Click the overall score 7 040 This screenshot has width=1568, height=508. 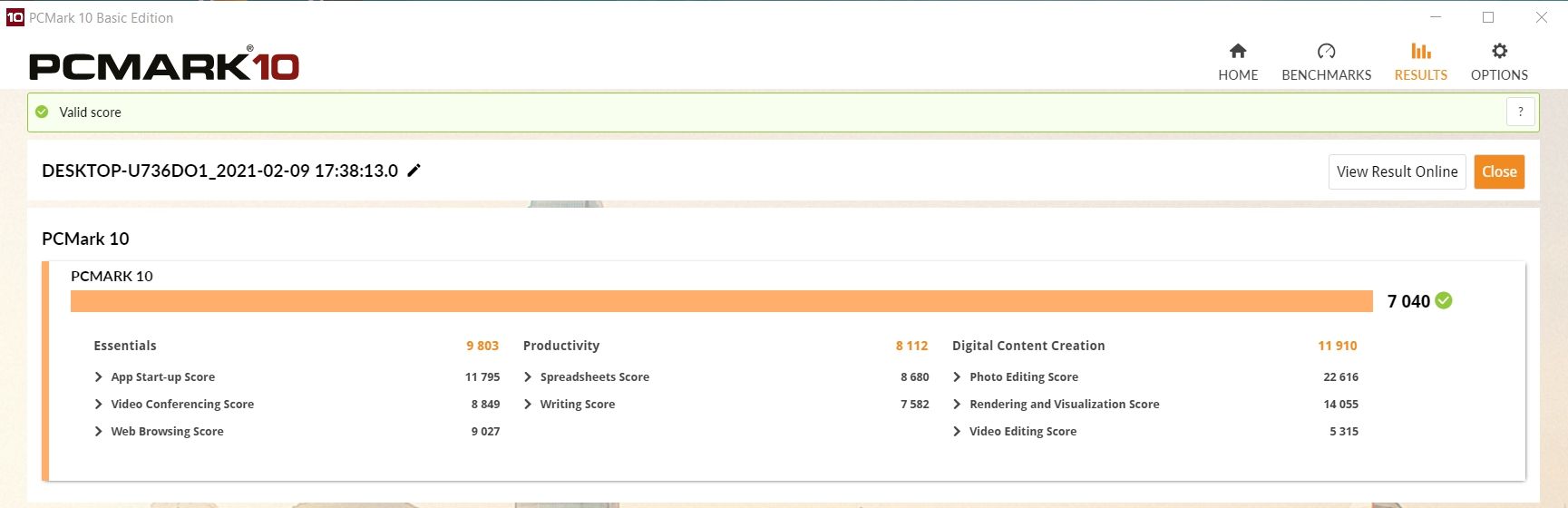(1408, 301)
